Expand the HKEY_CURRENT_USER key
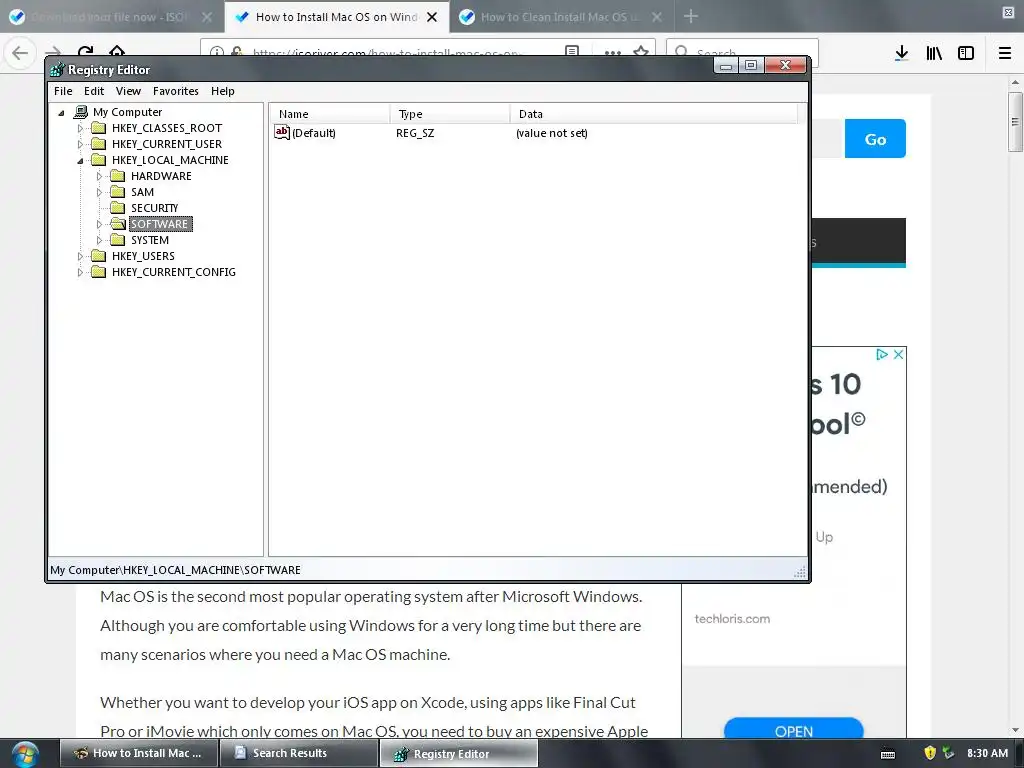Image resolution: width=1024 pixels, height=768 pixels. pyautogui.click(x=80, y=144)
